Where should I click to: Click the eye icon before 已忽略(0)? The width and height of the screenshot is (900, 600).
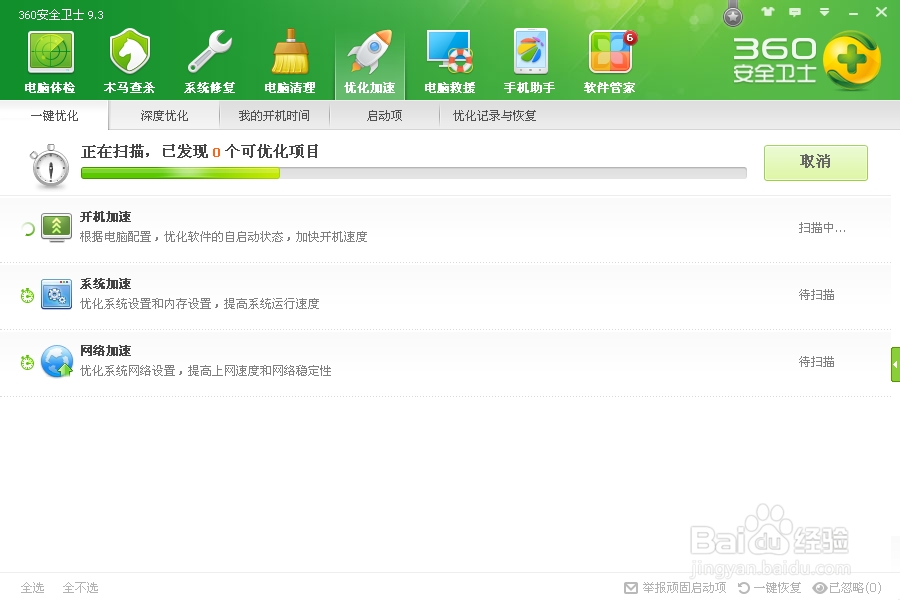820,587
